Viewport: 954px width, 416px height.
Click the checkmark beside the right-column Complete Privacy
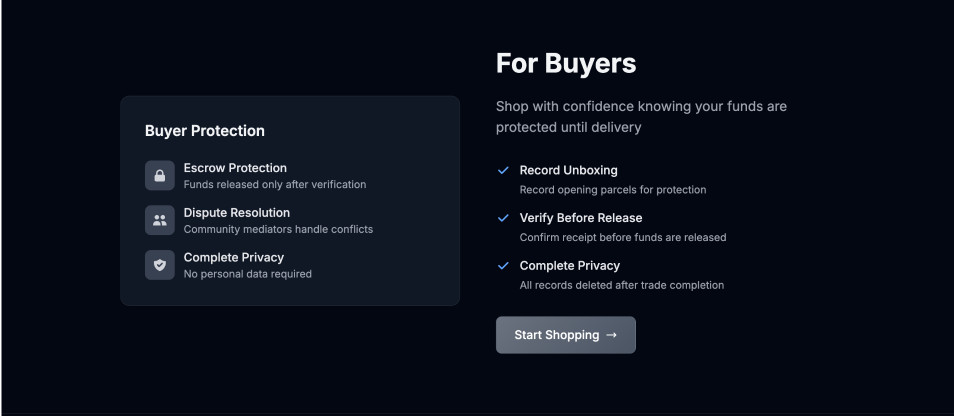503,265
